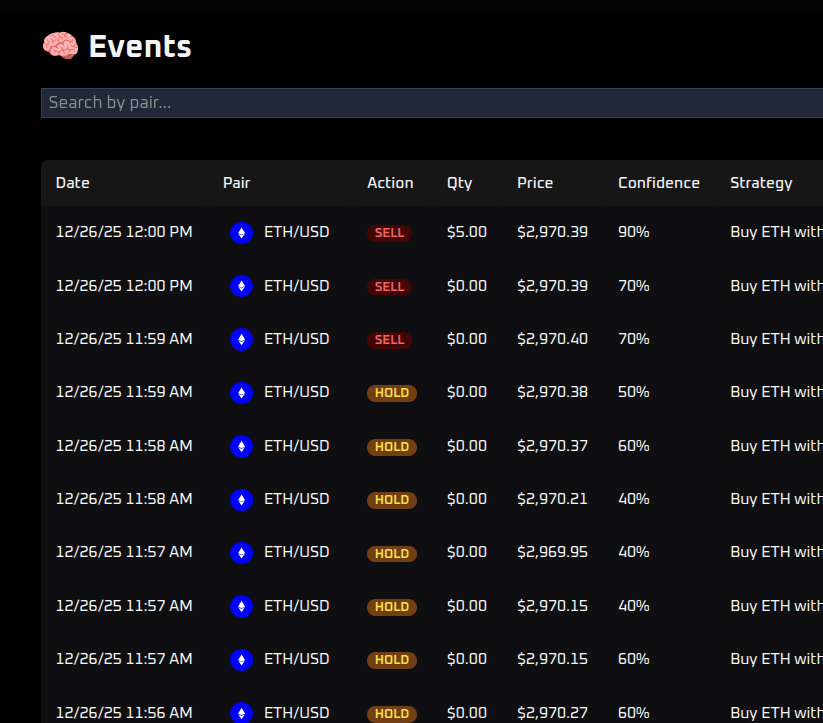The image size is (823, 723).
Task: Click the brain icon next to Events
Action: (x=60, y=45)
